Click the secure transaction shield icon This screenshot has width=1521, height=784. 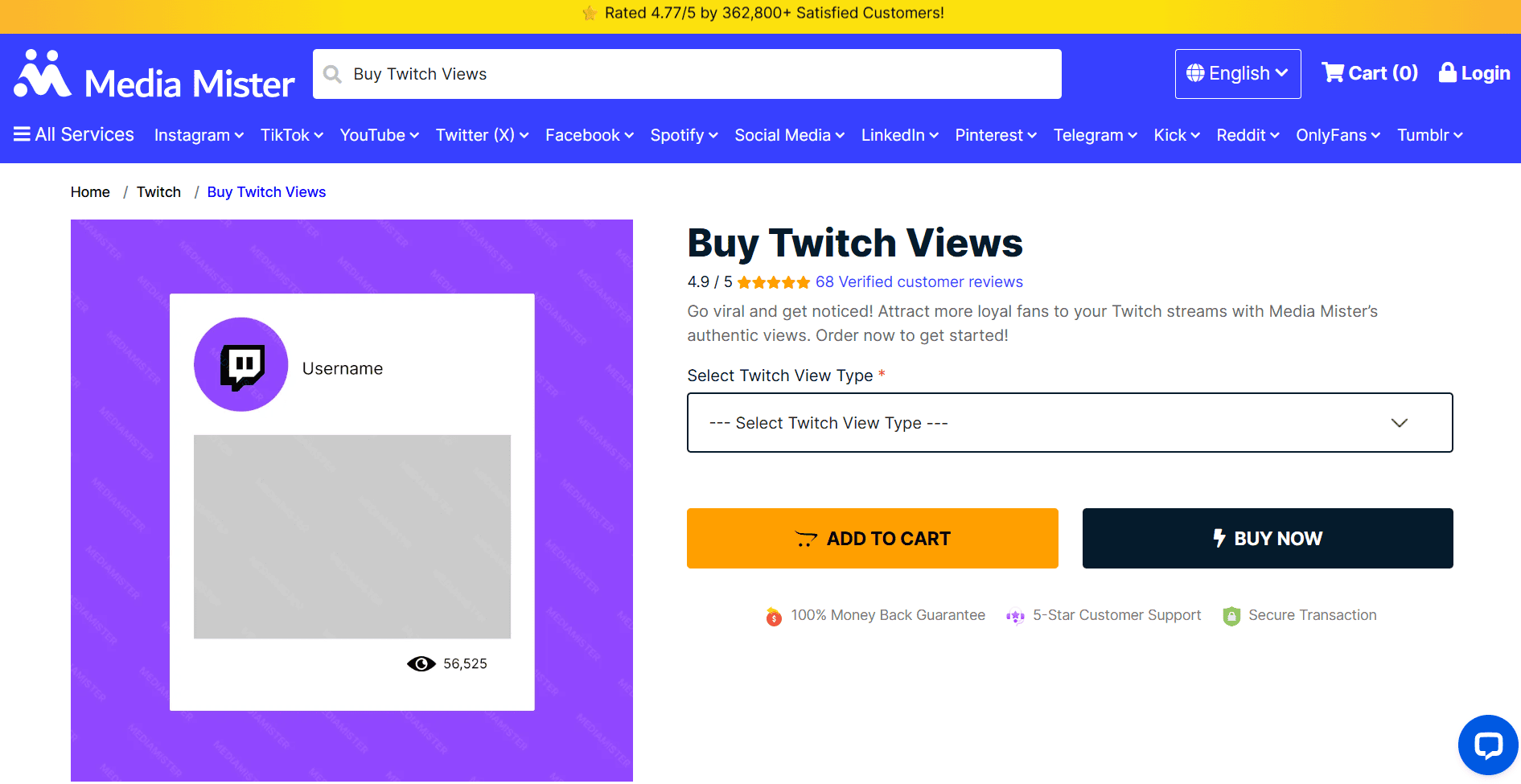click(x=1231, y=616)
